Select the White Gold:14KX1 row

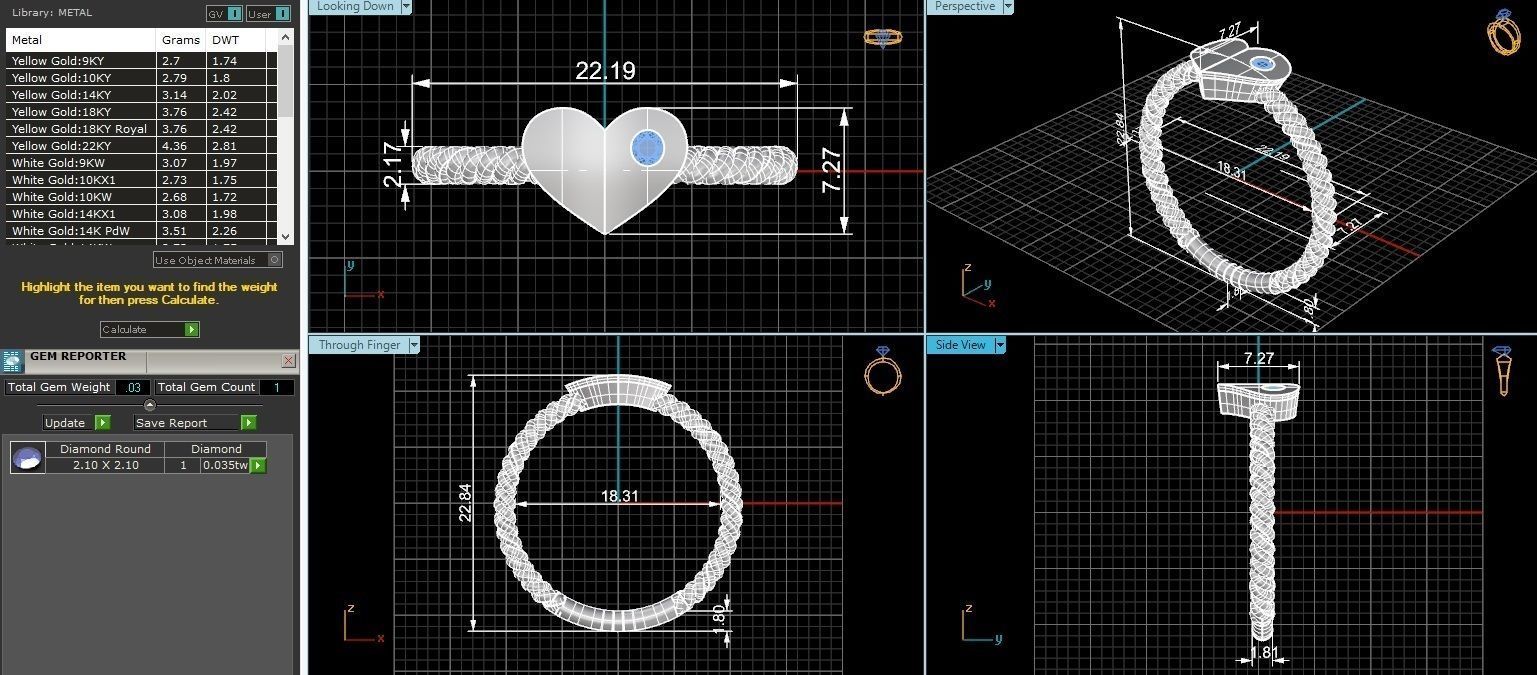(x=140, y=214)
